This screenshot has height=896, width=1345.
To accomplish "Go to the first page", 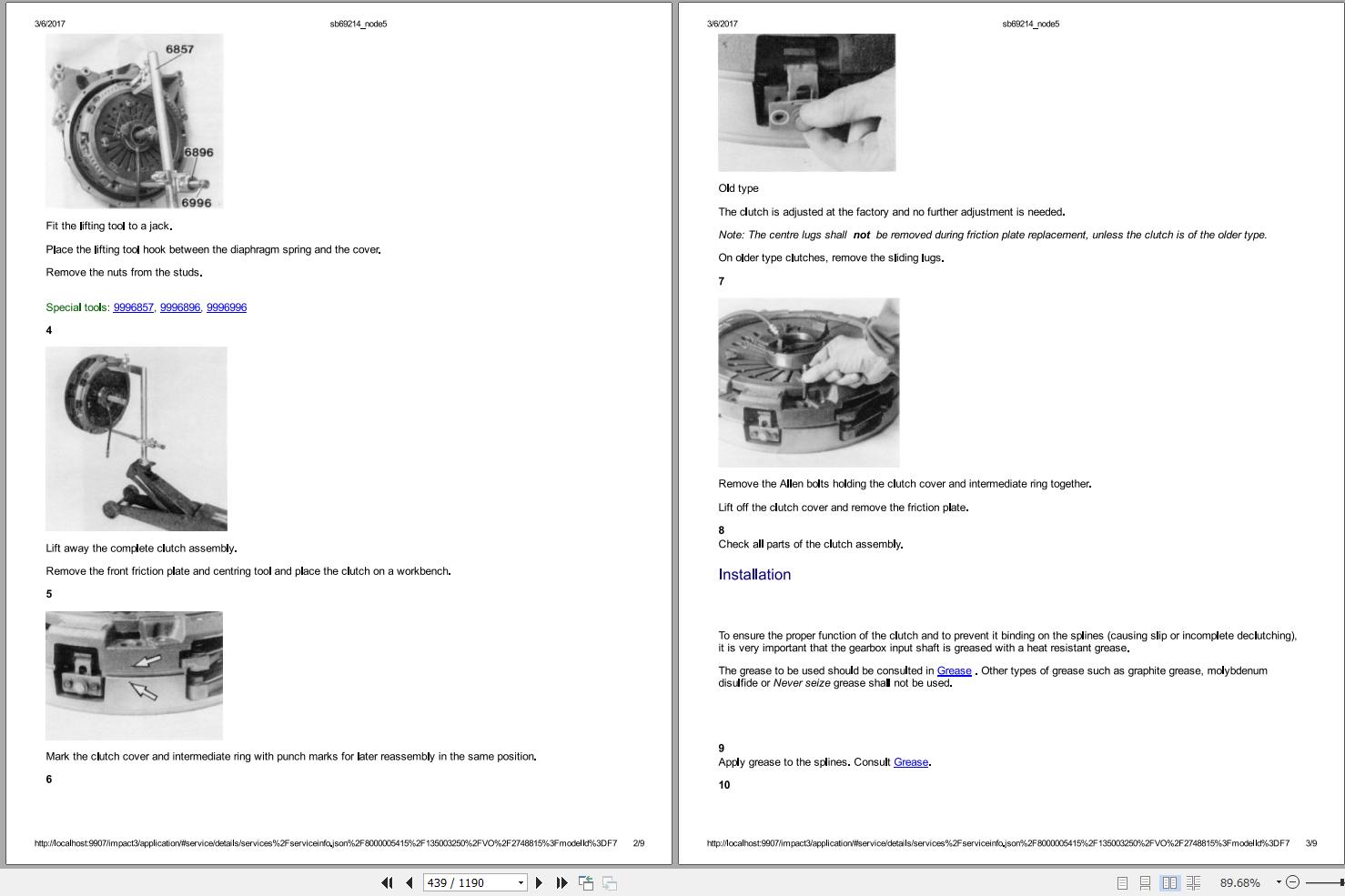I will [x=387, y=882].
